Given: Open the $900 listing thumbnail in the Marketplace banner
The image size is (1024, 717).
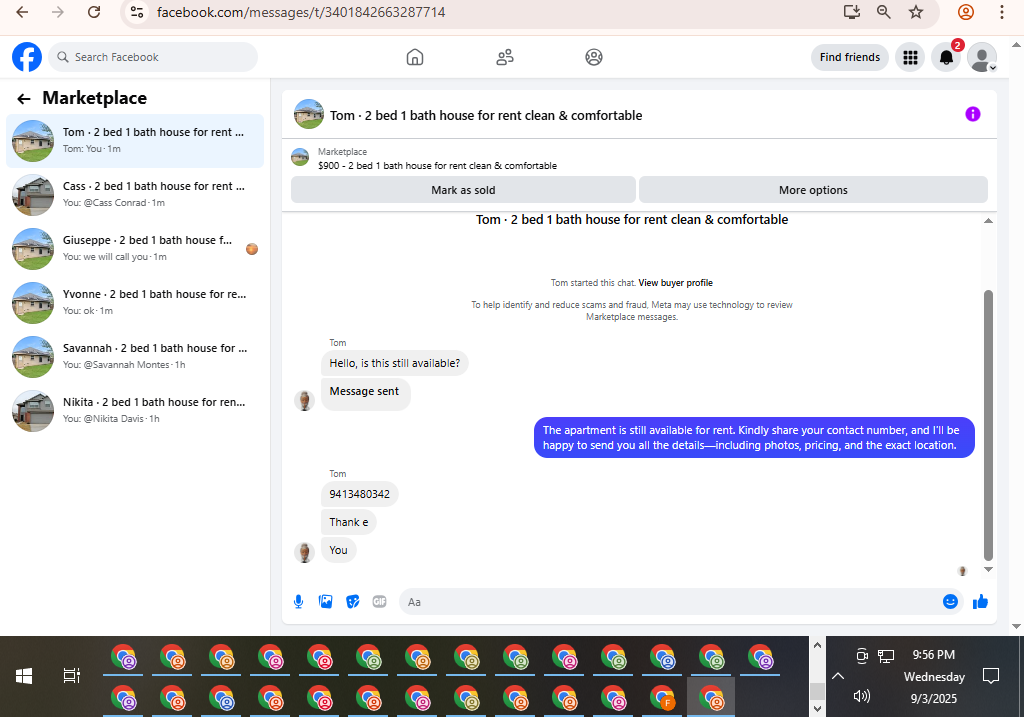Looking at the screenshot, I should [300, 157].
